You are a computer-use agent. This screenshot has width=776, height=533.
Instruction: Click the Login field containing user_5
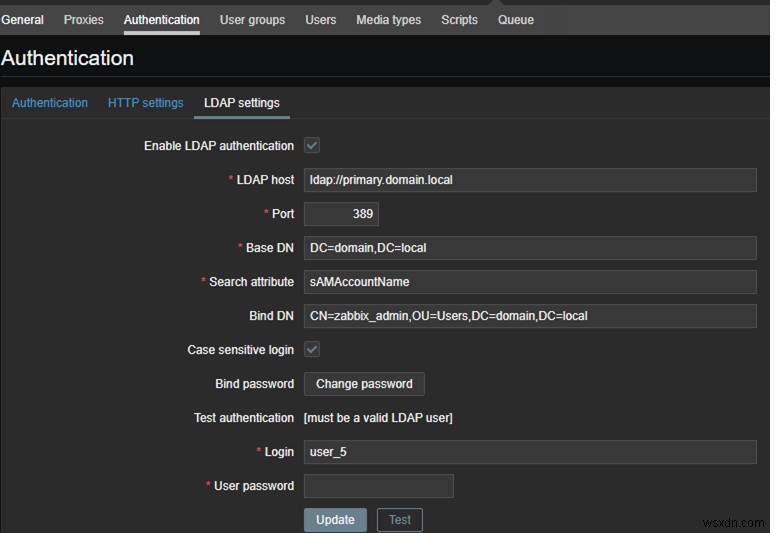530,452
